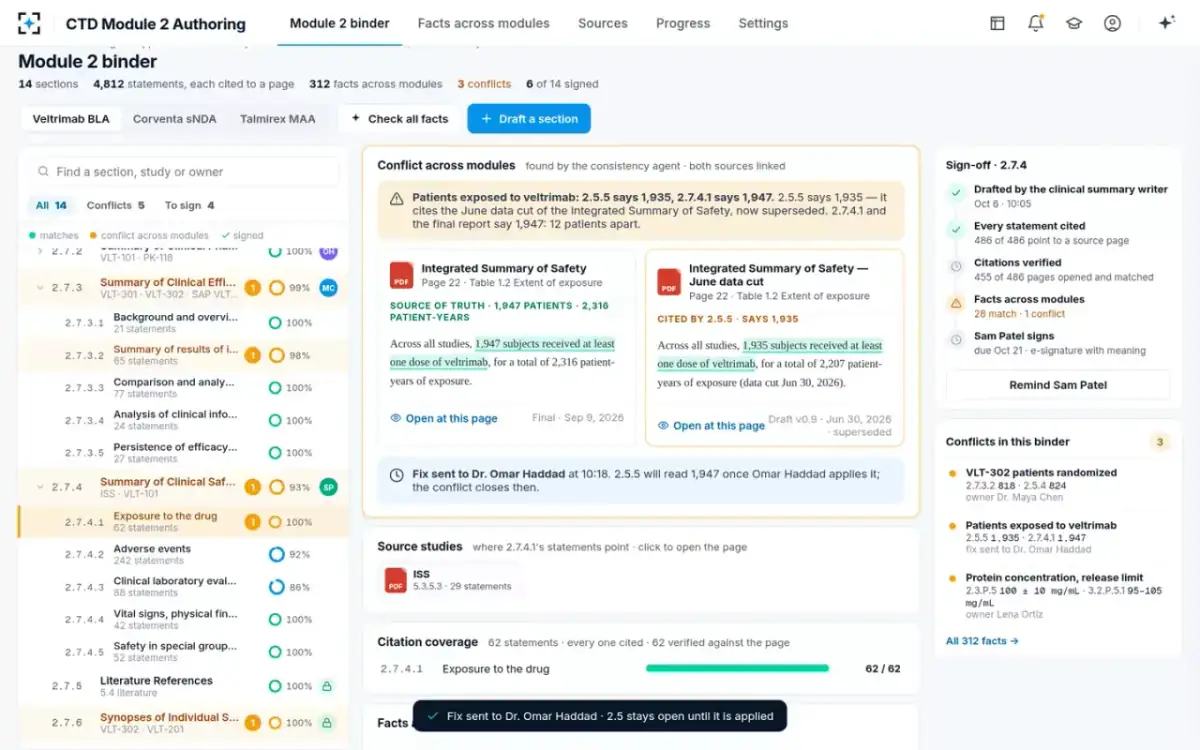Open final Integrated Summary of Safety at this page
Viewport: 1200px width, 750px height.
pos(444,419)
